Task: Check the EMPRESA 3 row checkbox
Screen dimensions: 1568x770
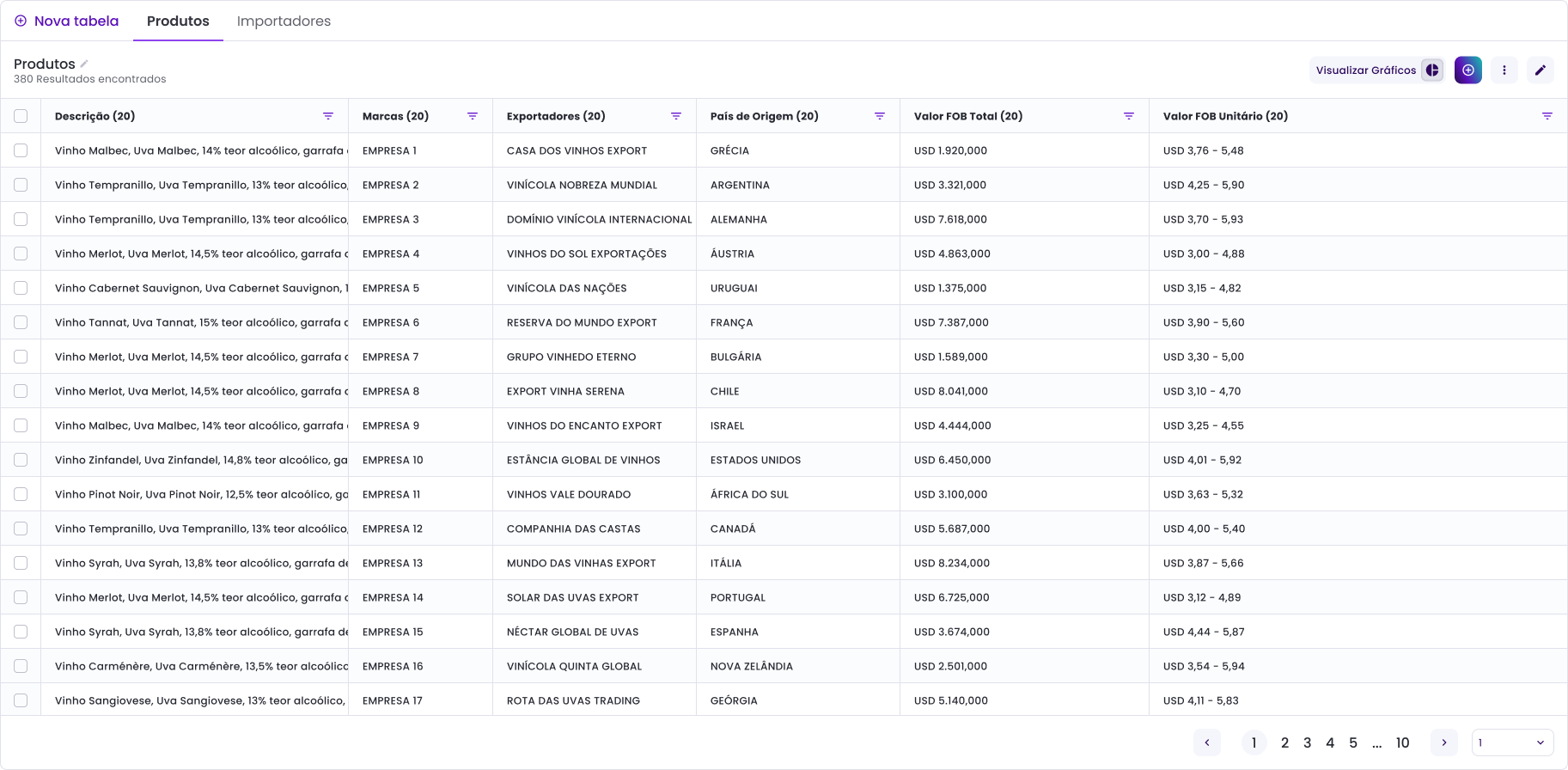Action: click(21, 219)
